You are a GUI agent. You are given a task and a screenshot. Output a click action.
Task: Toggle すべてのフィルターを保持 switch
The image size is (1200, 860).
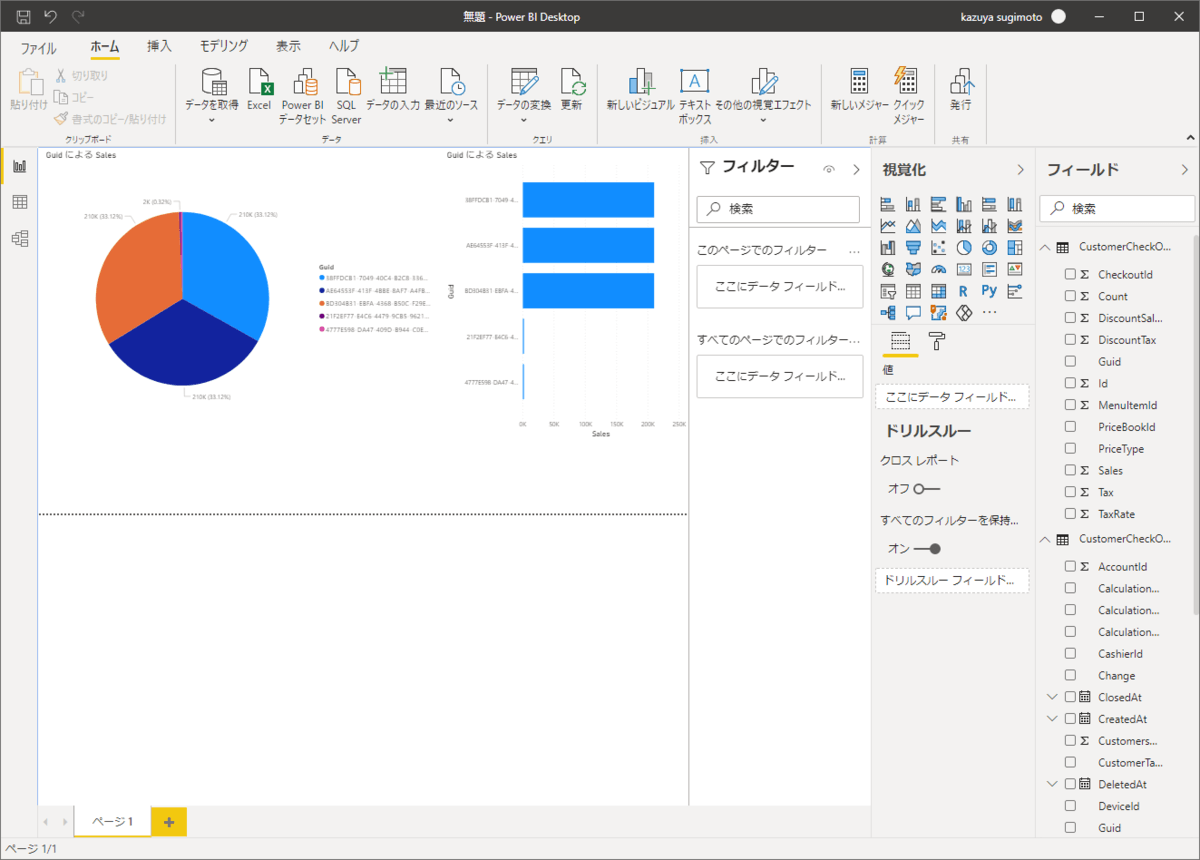[926, 549]
